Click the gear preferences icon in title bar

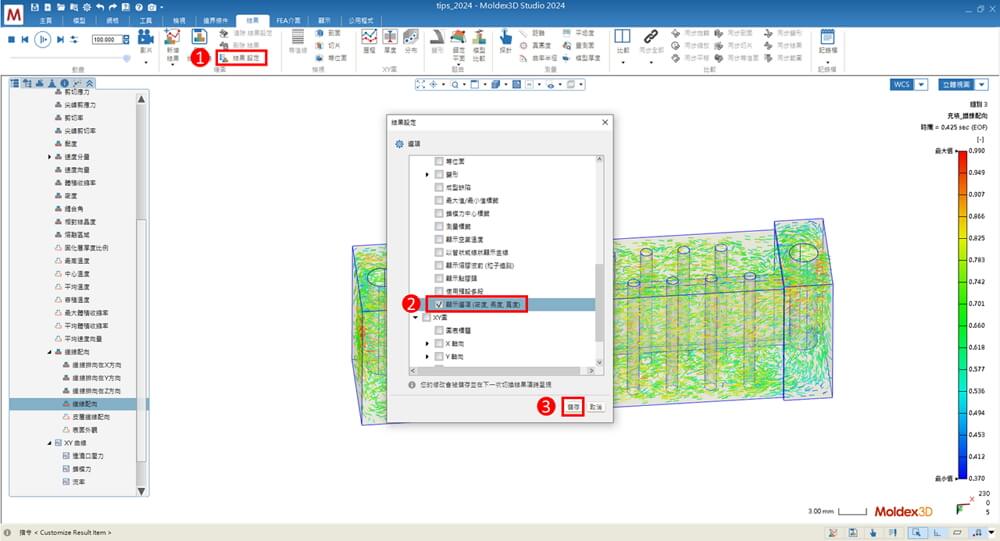87,7
